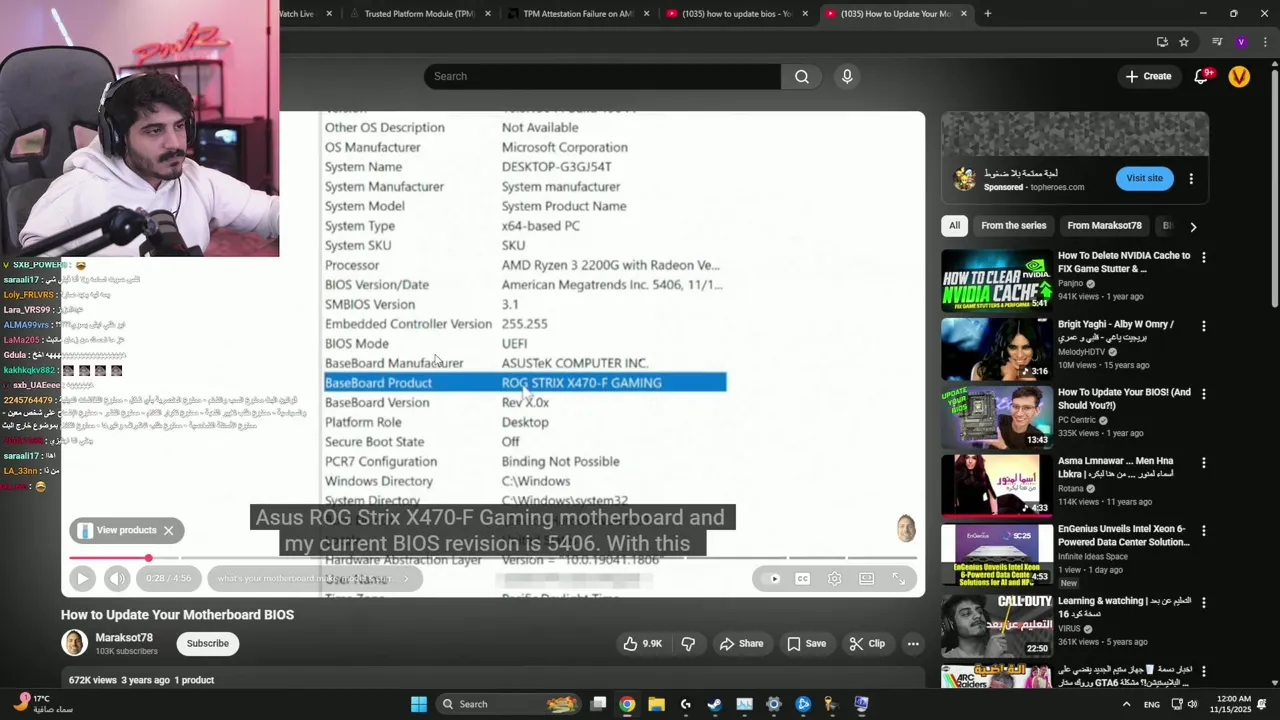The image size is (1280, 720).
Task: Start voice search with the microphone icon
Action: [847, 76]
